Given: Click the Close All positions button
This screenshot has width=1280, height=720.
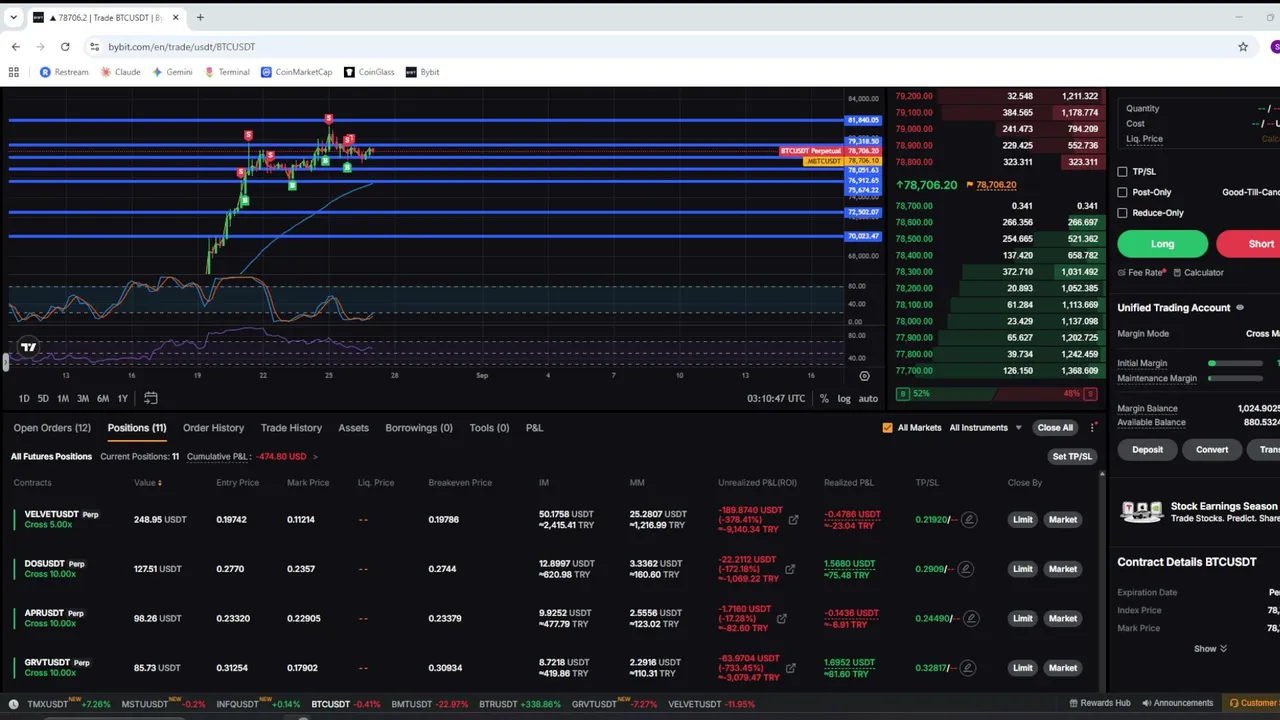Looking at the screenshot, I should coord(1054,428).
